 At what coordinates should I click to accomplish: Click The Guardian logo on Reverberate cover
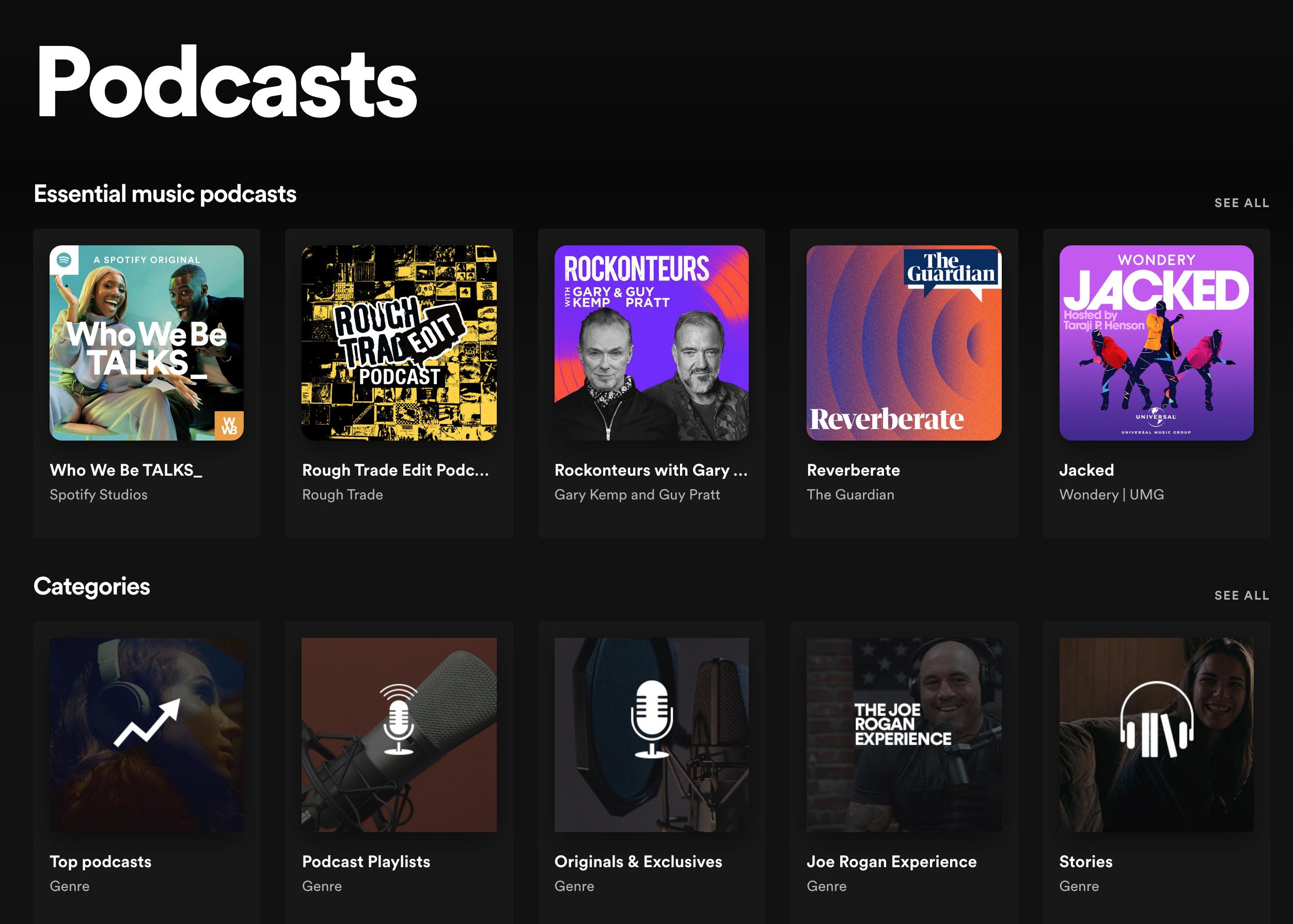(951, 269)
